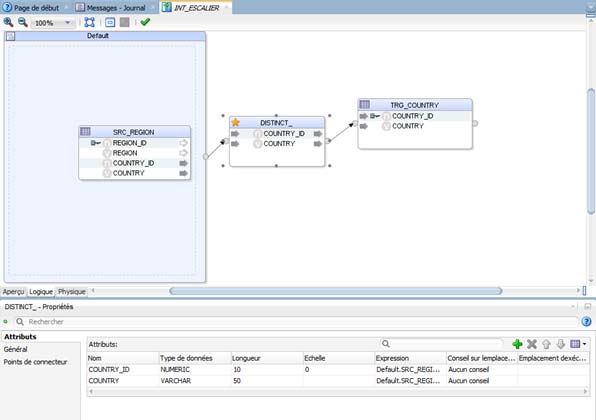The height and width of the screenshot is (420, 596).
Task: Delete attribute with X icon
Action: (x=531, y=344)
